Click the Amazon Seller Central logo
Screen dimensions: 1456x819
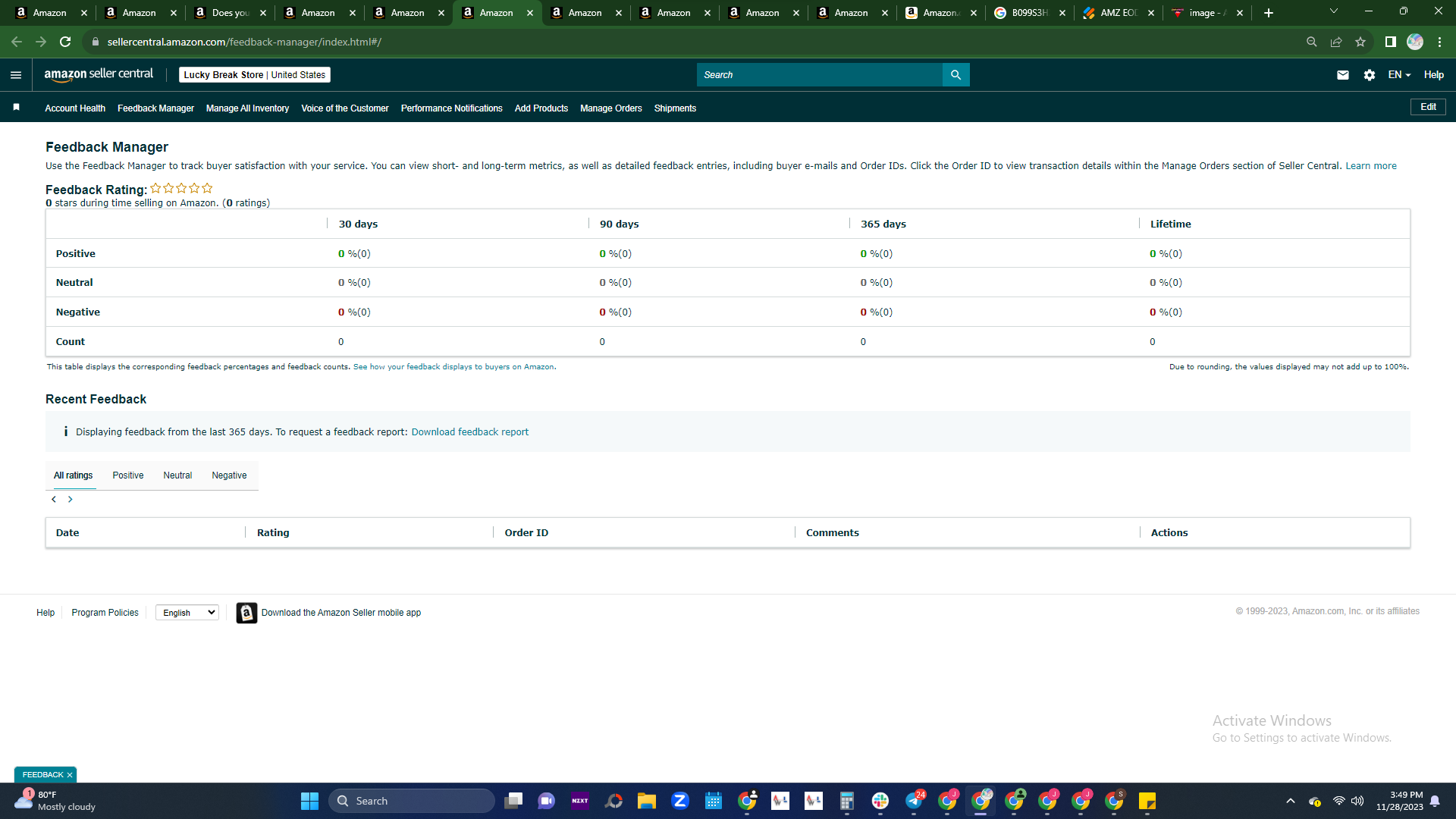pos(99,74)
